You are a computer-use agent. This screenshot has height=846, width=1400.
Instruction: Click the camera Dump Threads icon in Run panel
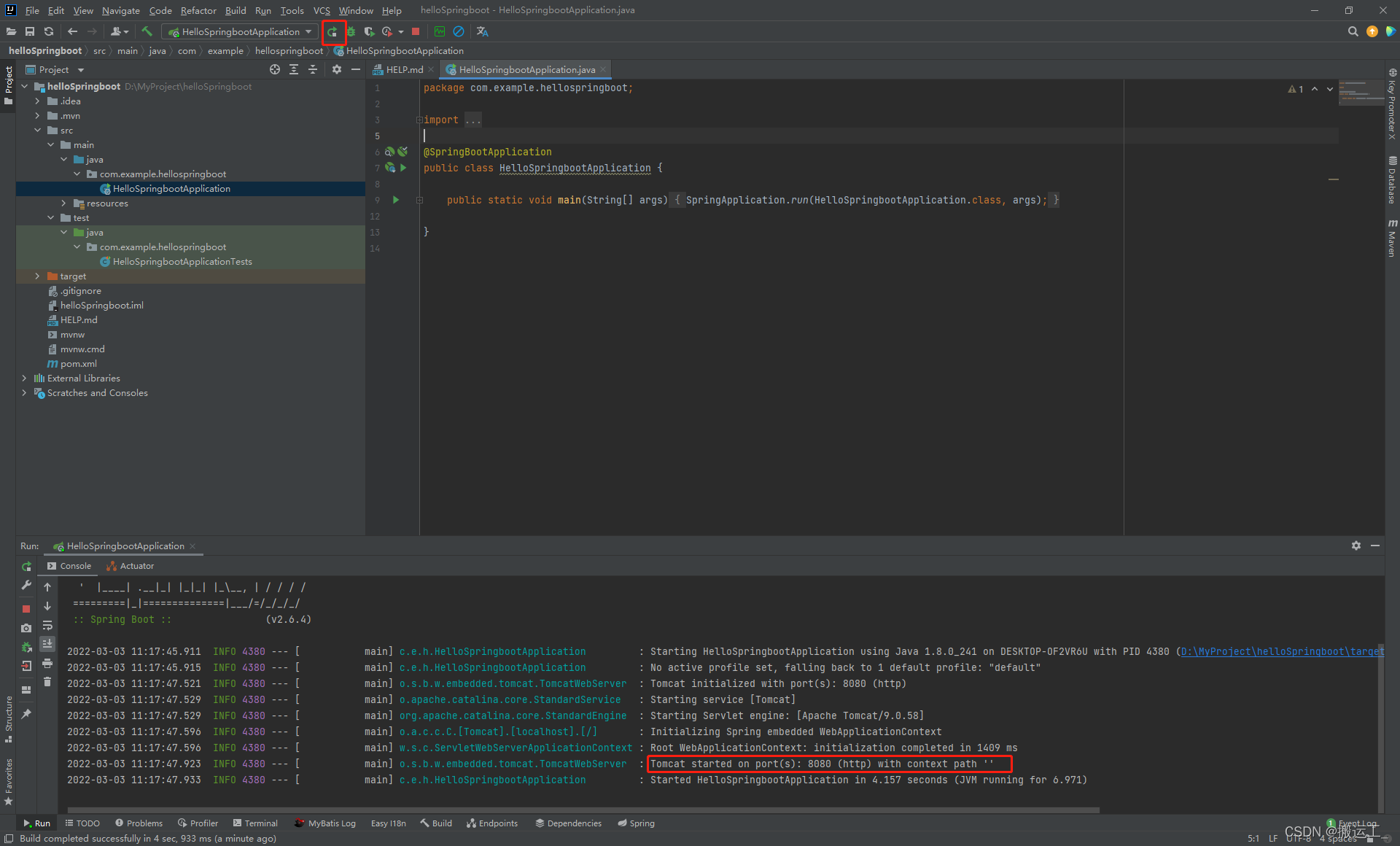click(26, 628)
